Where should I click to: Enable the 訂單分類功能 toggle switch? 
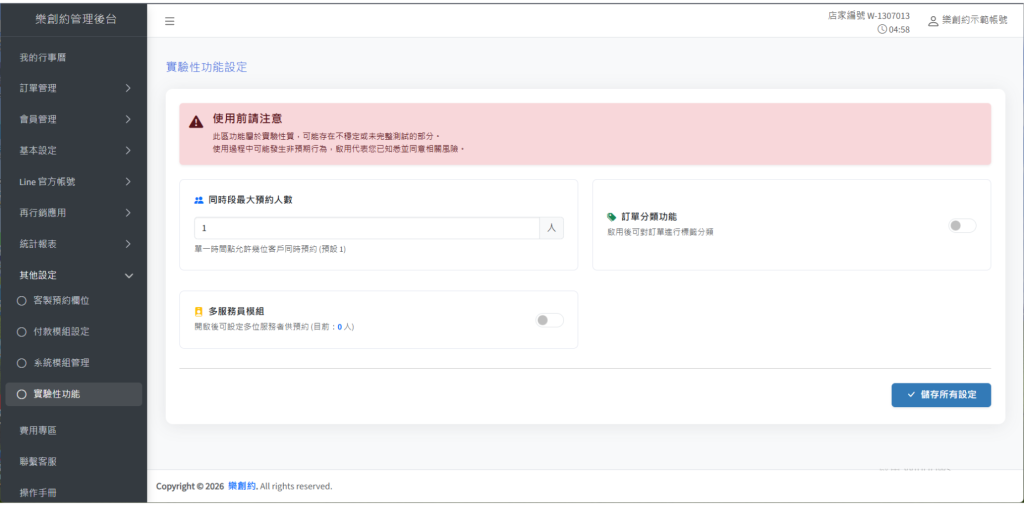click(961, 226)
